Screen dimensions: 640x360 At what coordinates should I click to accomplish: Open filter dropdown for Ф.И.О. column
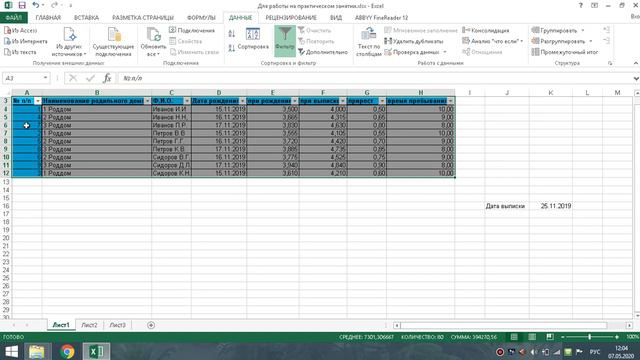tap(187, 101)
